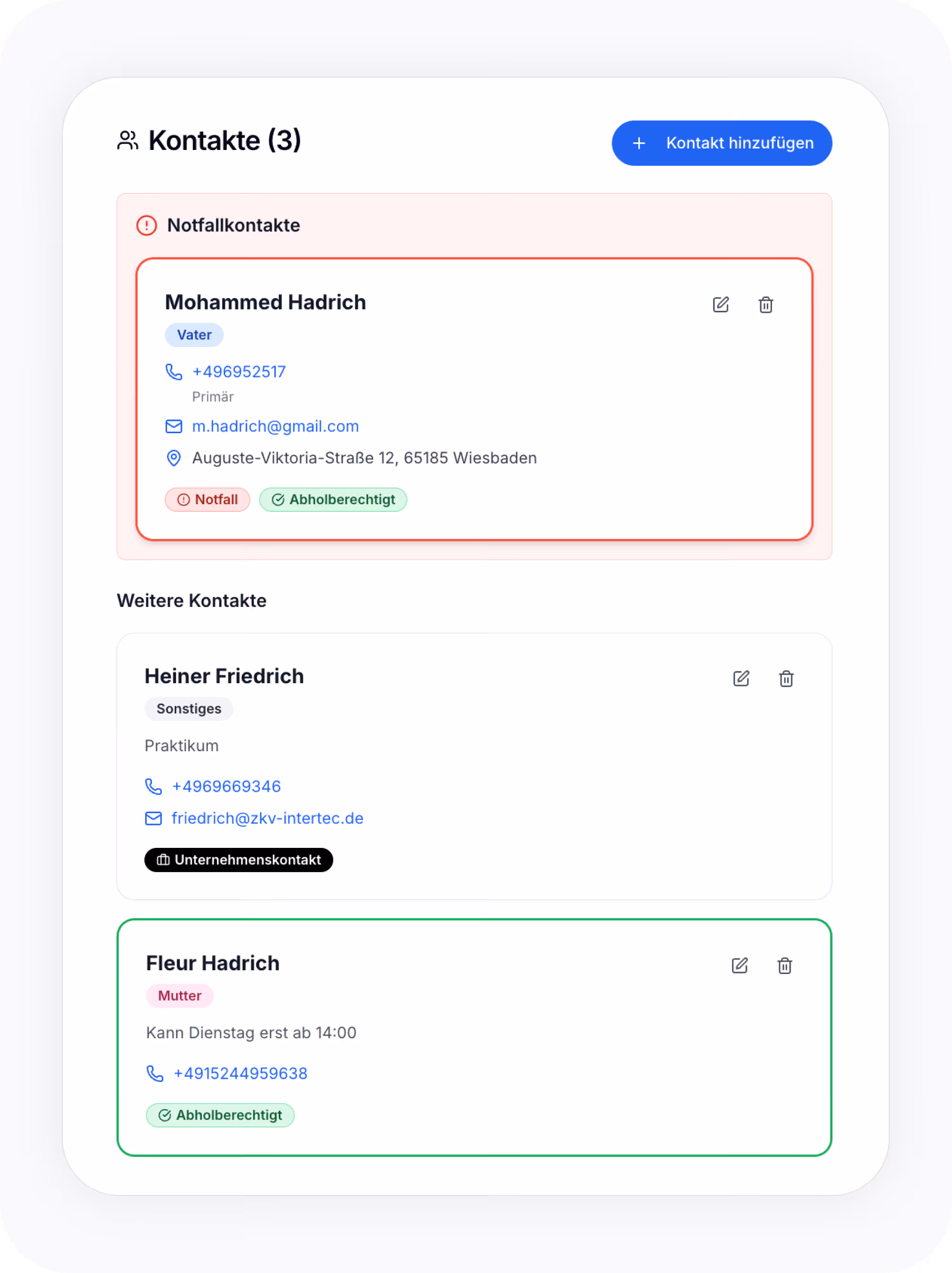This screenshot has height=1273, width=952.
Task: Click the phone icon beside Mohammed's number
Action: (174, 372)
